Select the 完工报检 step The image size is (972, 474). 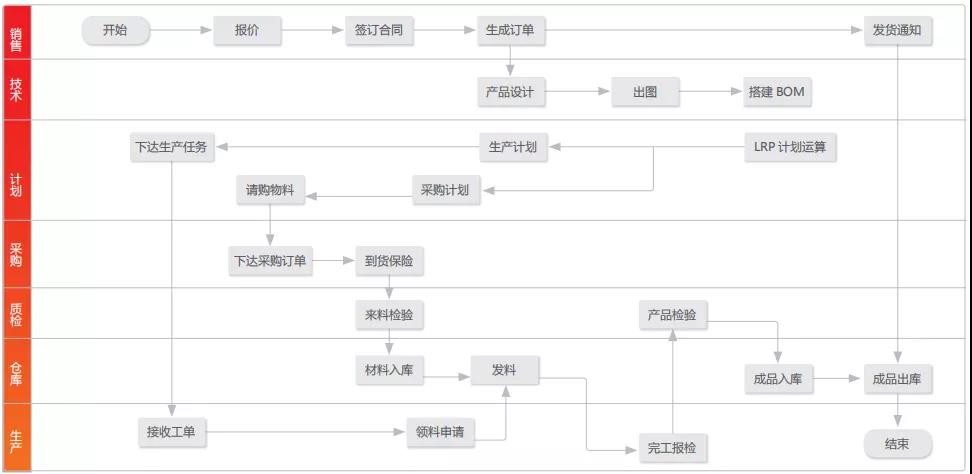tap(673, 447)
